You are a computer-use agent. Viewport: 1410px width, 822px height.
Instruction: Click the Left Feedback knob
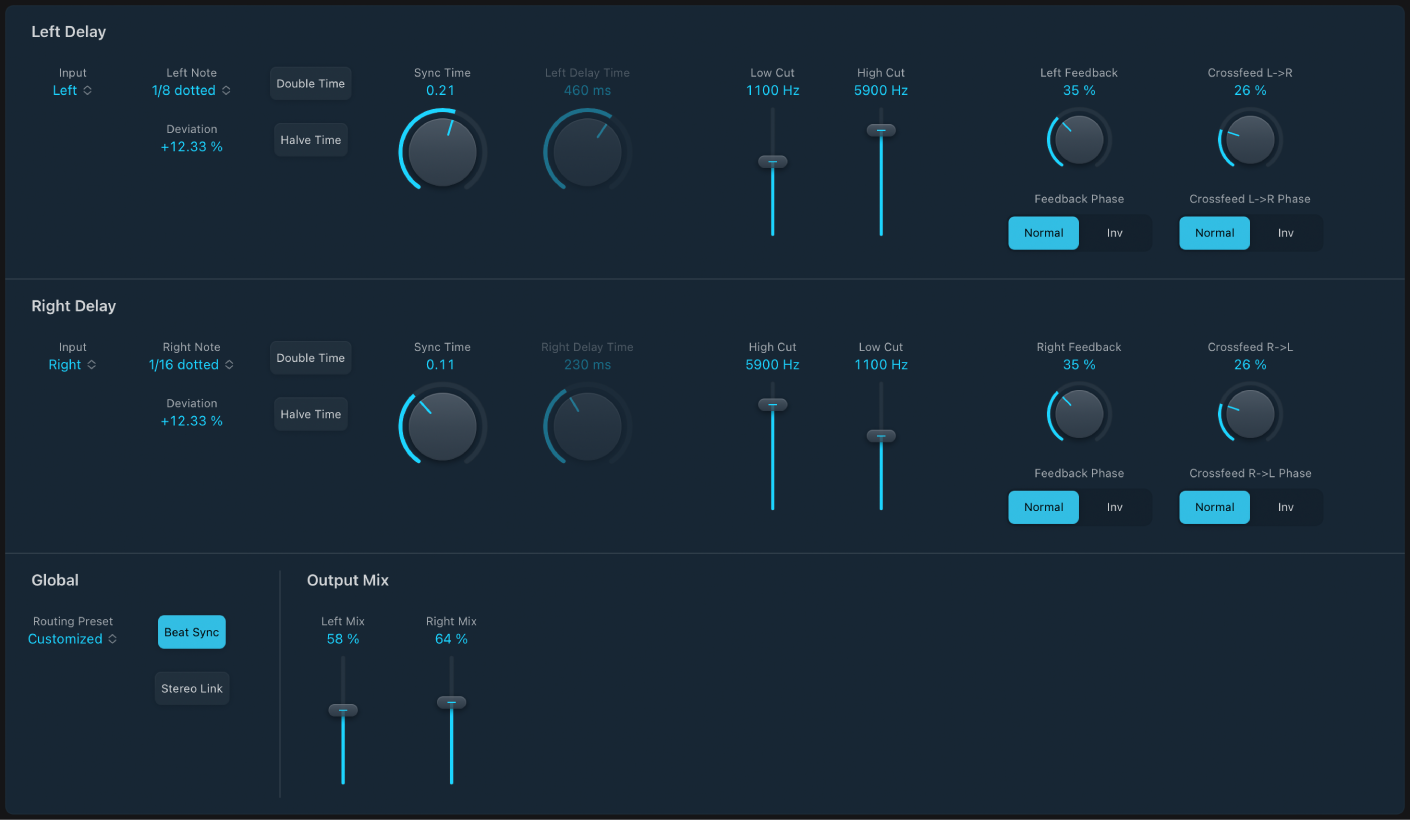(x=1078, y=139)
